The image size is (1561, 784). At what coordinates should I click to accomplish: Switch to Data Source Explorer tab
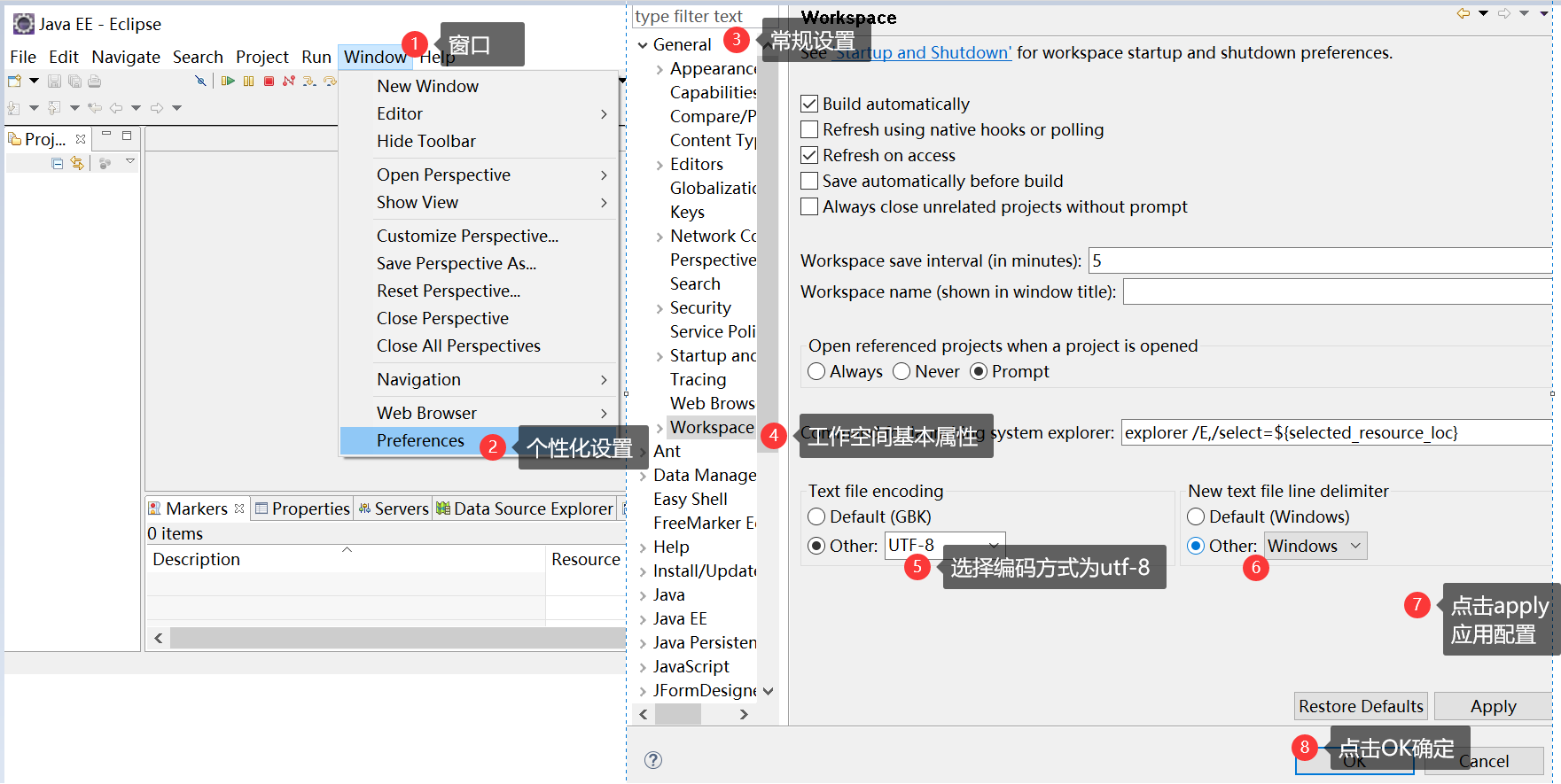(525, 508)
